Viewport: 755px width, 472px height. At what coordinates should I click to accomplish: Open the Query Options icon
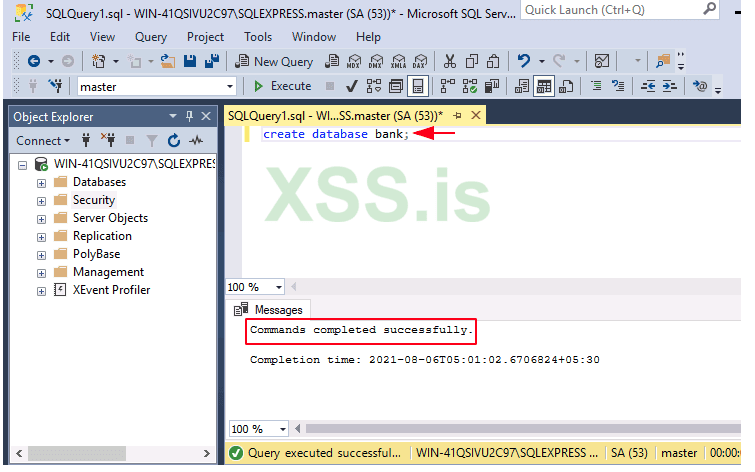pyautogui.click(x=396, y=86)
